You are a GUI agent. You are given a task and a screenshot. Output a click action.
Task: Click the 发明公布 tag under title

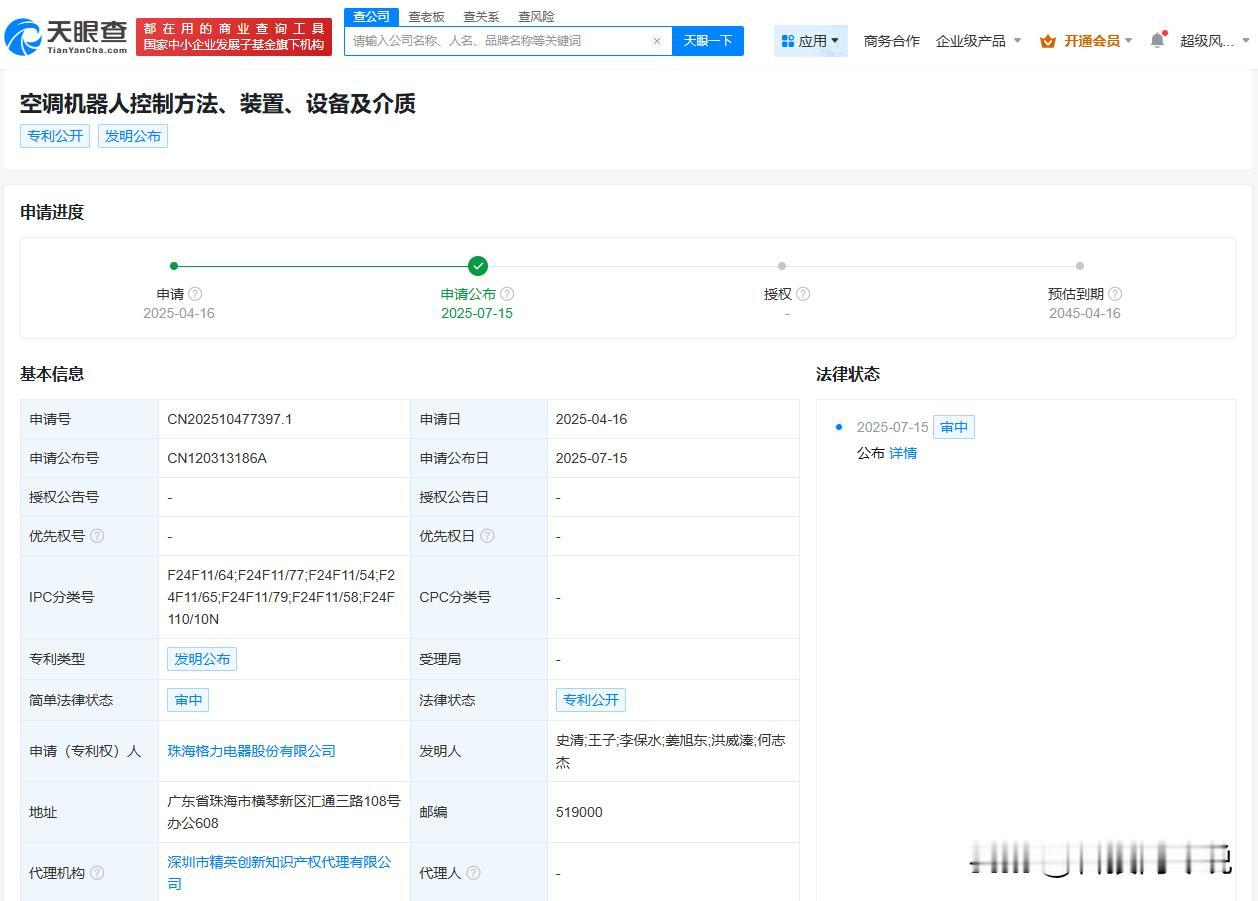pyautogui.click(x=133, y=136)
